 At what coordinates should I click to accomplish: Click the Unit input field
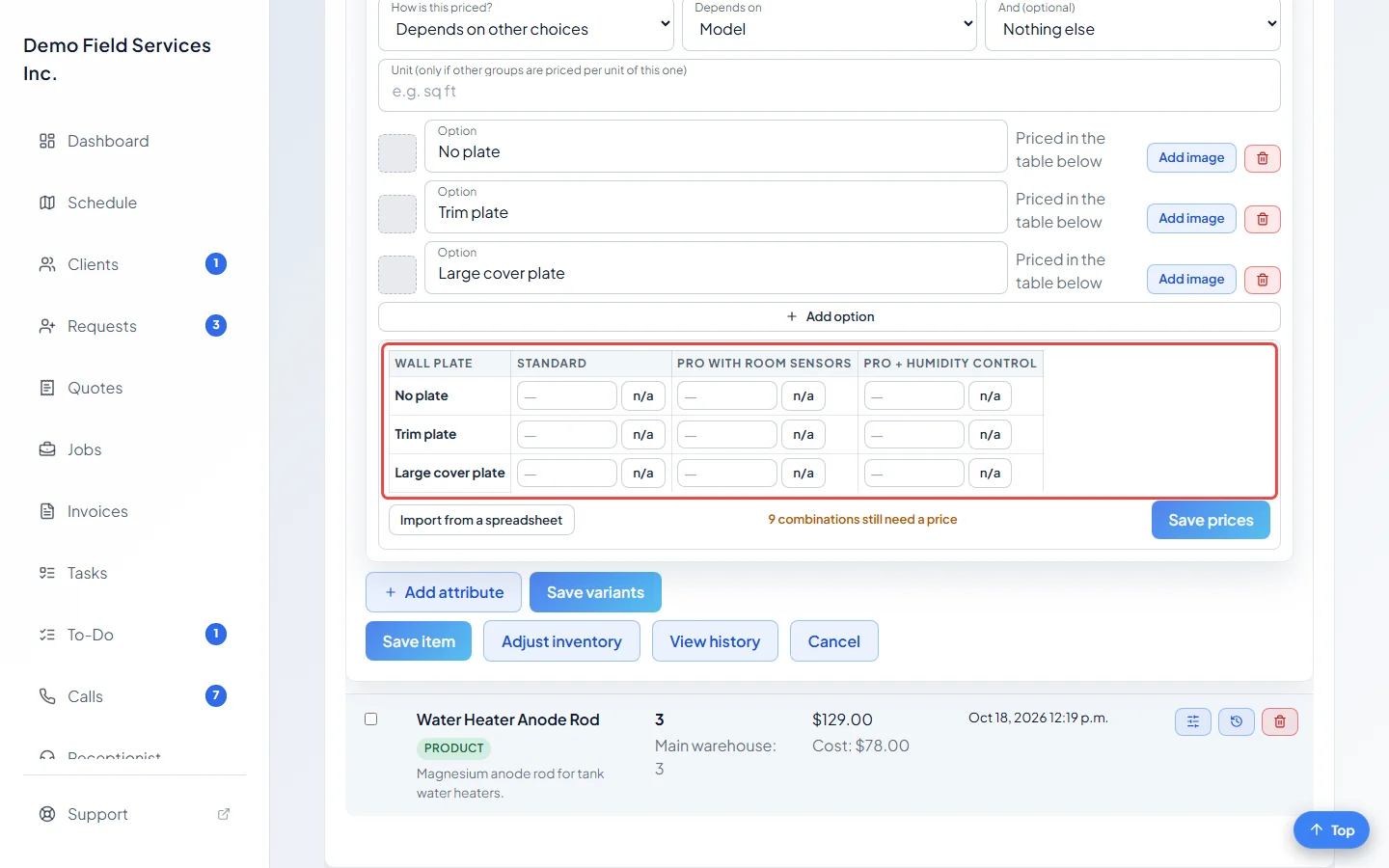(830, 86)
